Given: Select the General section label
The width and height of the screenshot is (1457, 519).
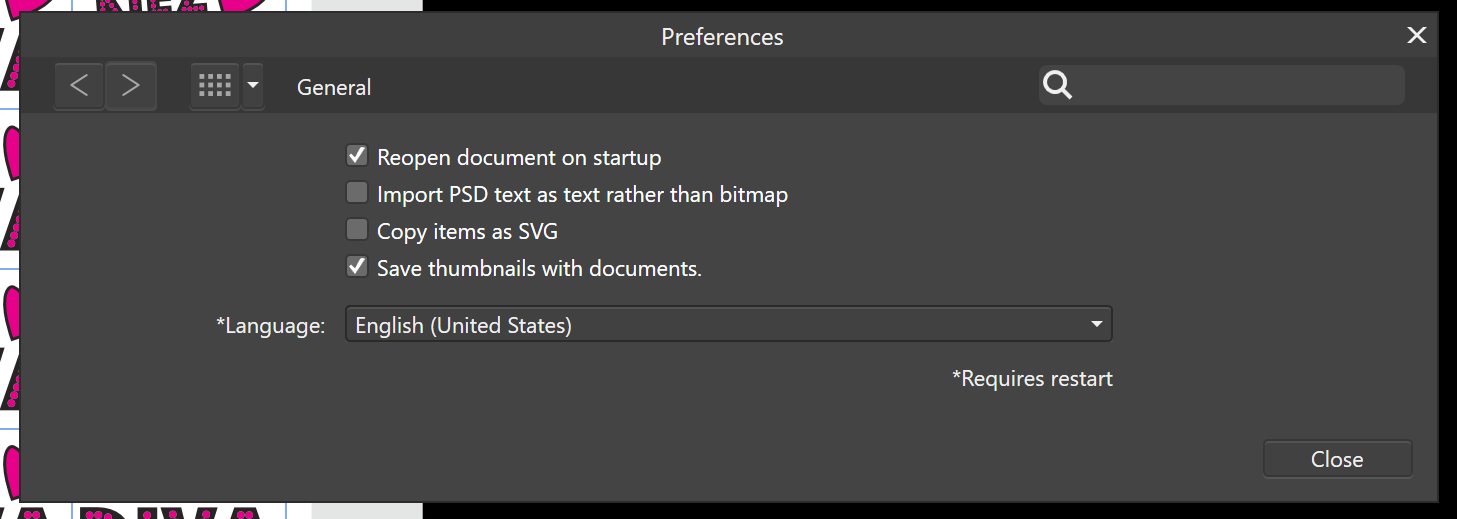Looking at the screenshot, I should coord(334,87).
